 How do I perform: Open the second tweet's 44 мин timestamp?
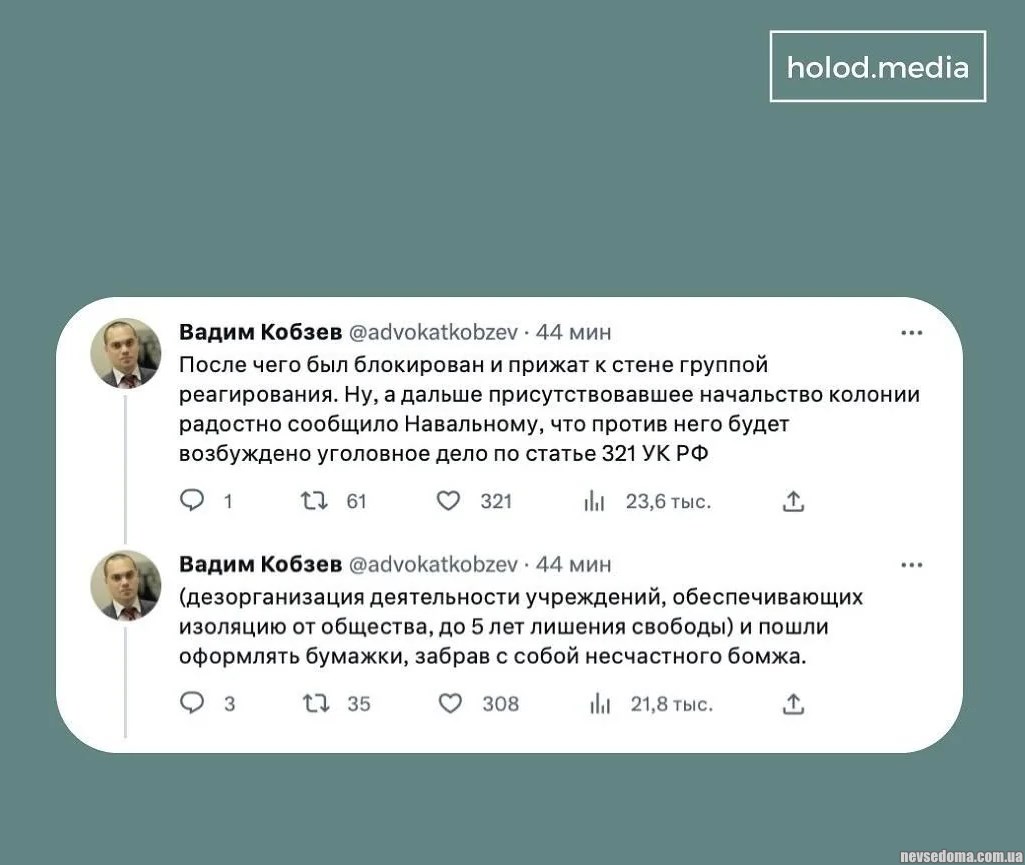click(x=573, y=564)
